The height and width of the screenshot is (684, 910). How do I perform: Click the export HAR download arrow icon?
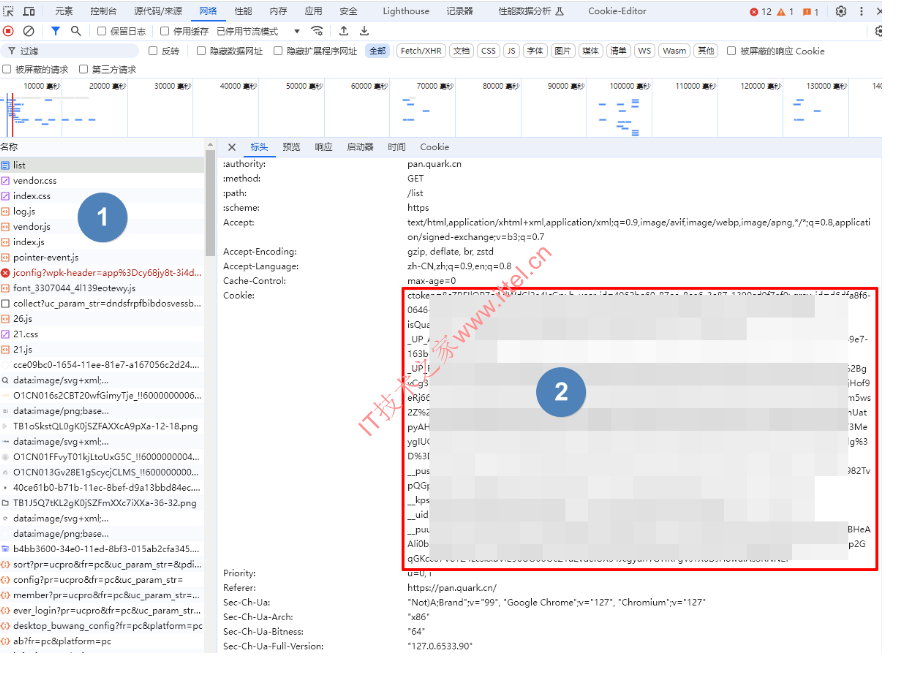point(364,31)
